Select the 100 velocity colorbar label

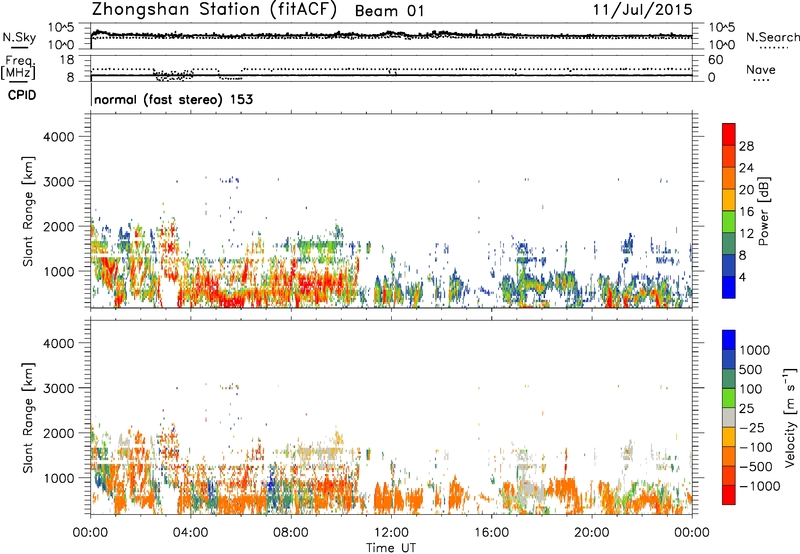[x=751, y=389]
